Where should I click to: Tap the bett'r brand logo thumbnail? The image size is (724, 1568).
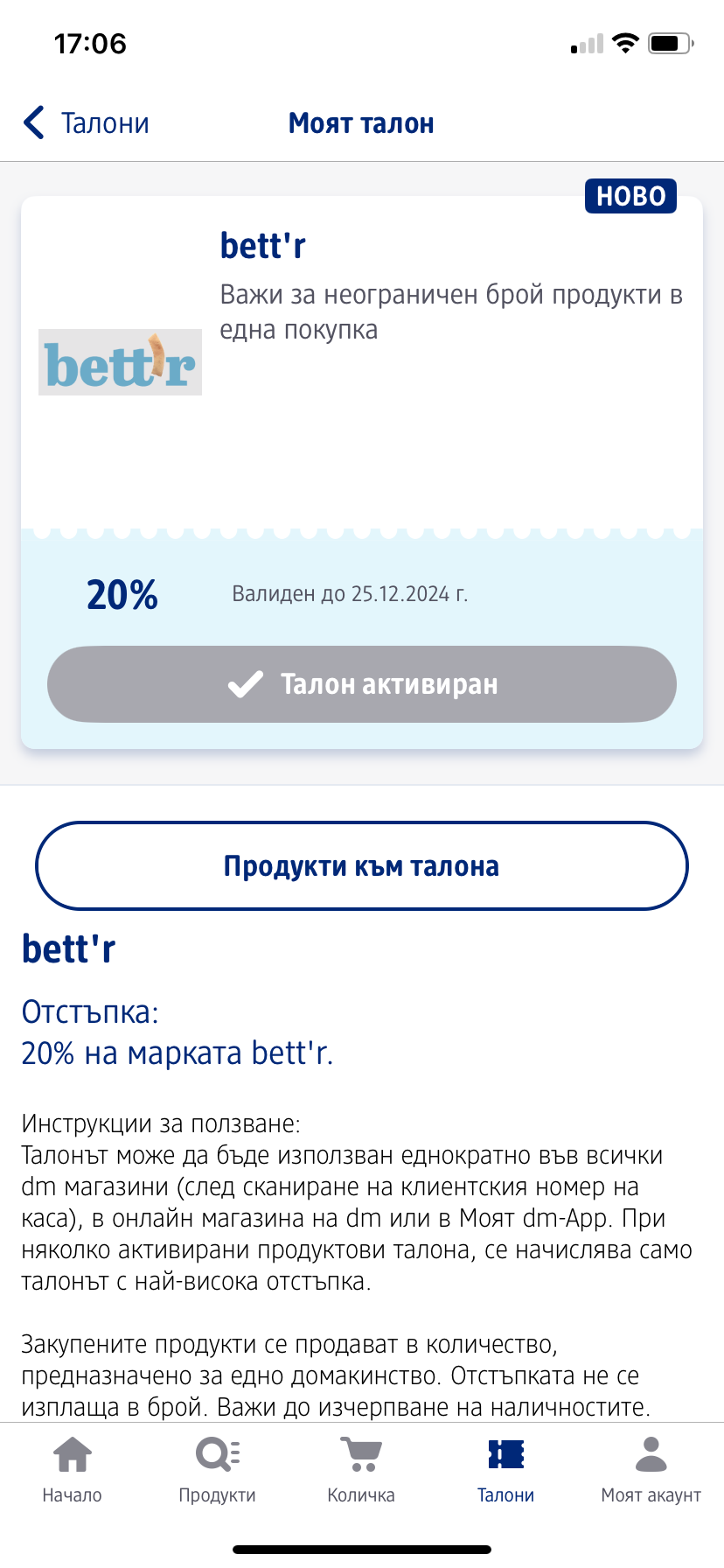[x=120, y=362]
